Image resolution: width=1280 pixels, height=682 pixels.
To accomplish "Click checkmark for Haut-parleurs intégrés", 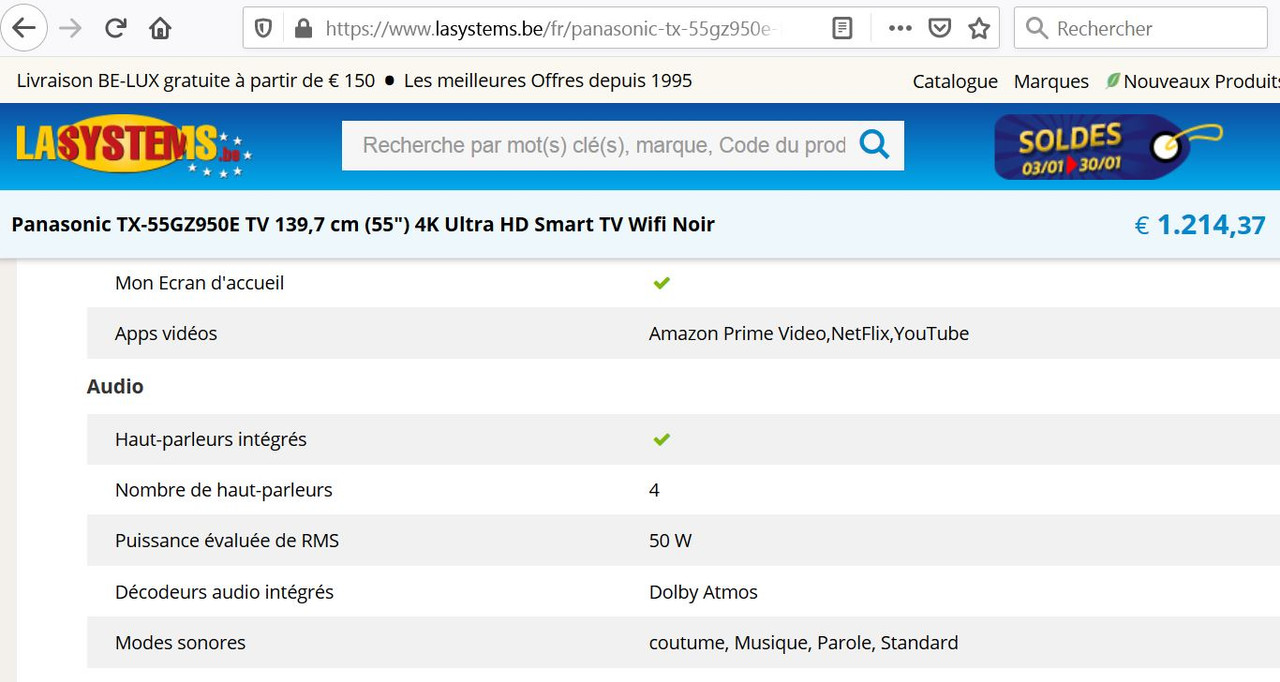I will pyautogui.click(x=661, y=439).
